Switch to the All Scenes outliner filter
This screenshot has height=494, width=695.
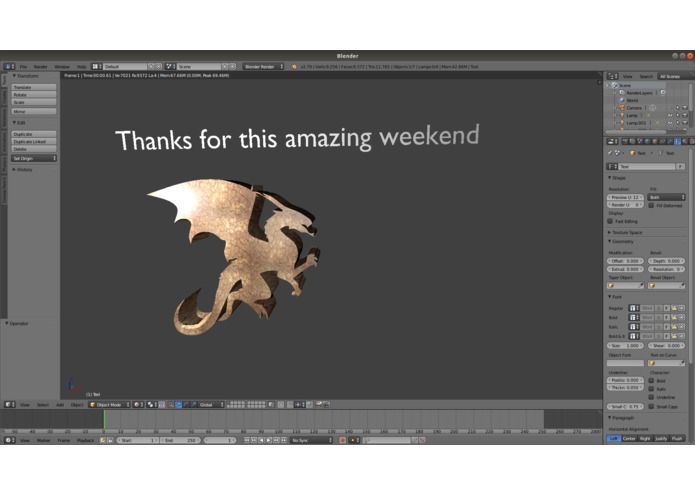[670, 76]
